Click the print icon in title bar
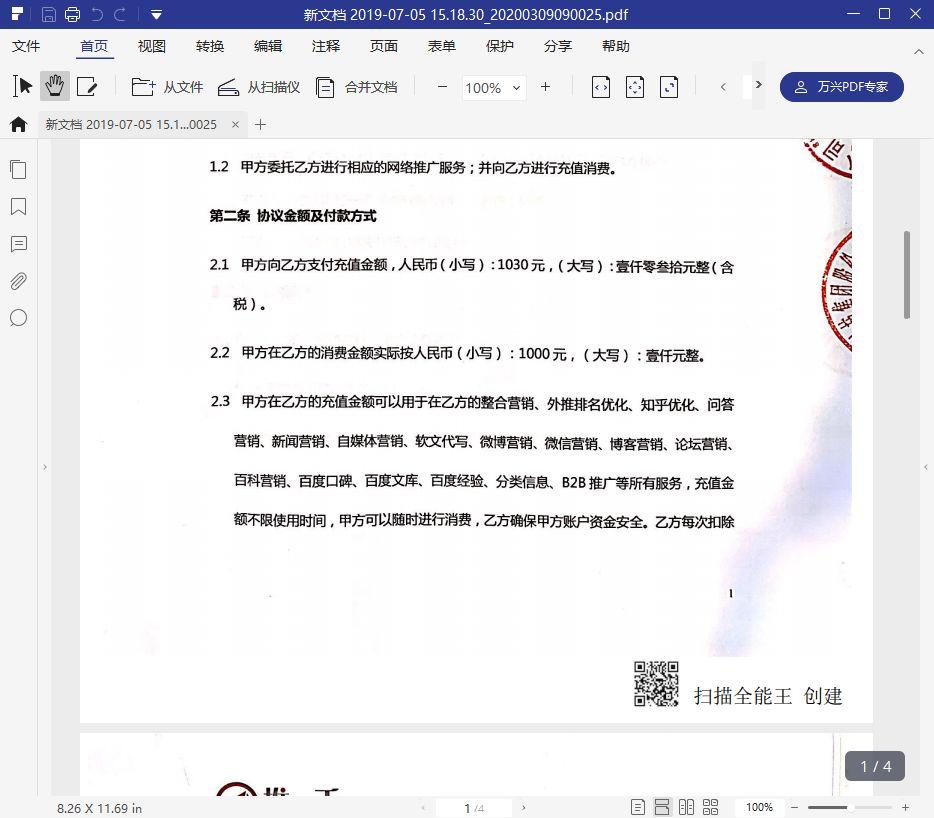The width and height of the screenshot is (934, 818). 73,14
